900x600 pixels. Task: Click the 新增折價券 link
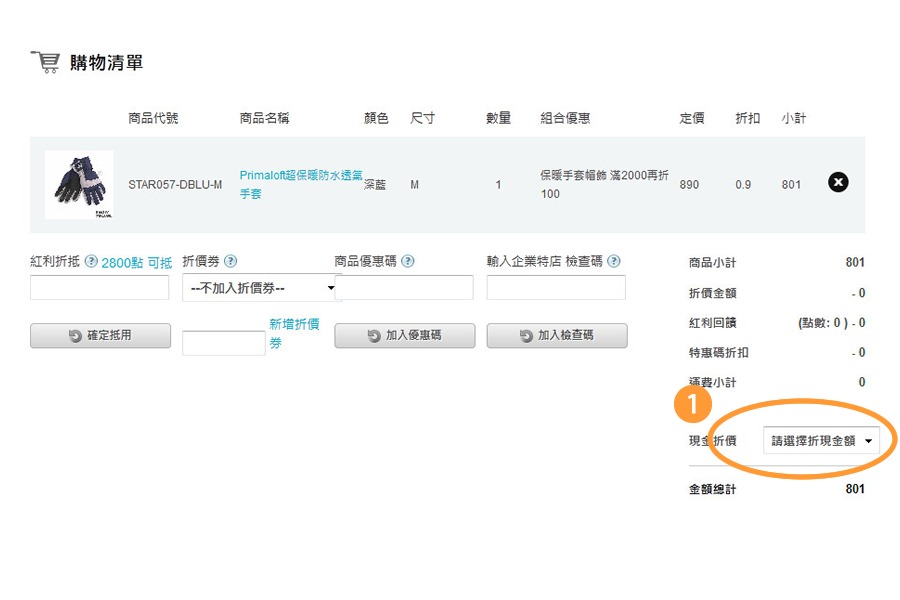click(294, 334)
